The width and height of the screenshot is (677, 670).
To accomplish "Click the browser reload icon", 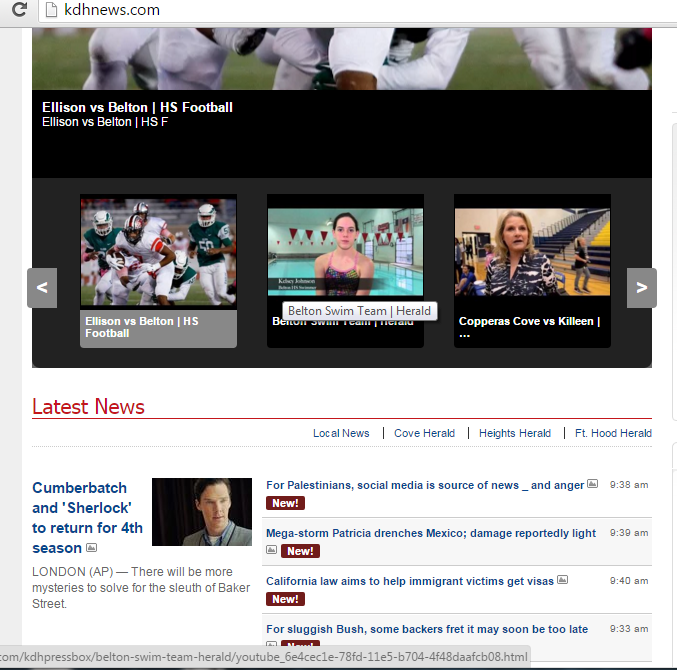I will [x=18, y=10].
